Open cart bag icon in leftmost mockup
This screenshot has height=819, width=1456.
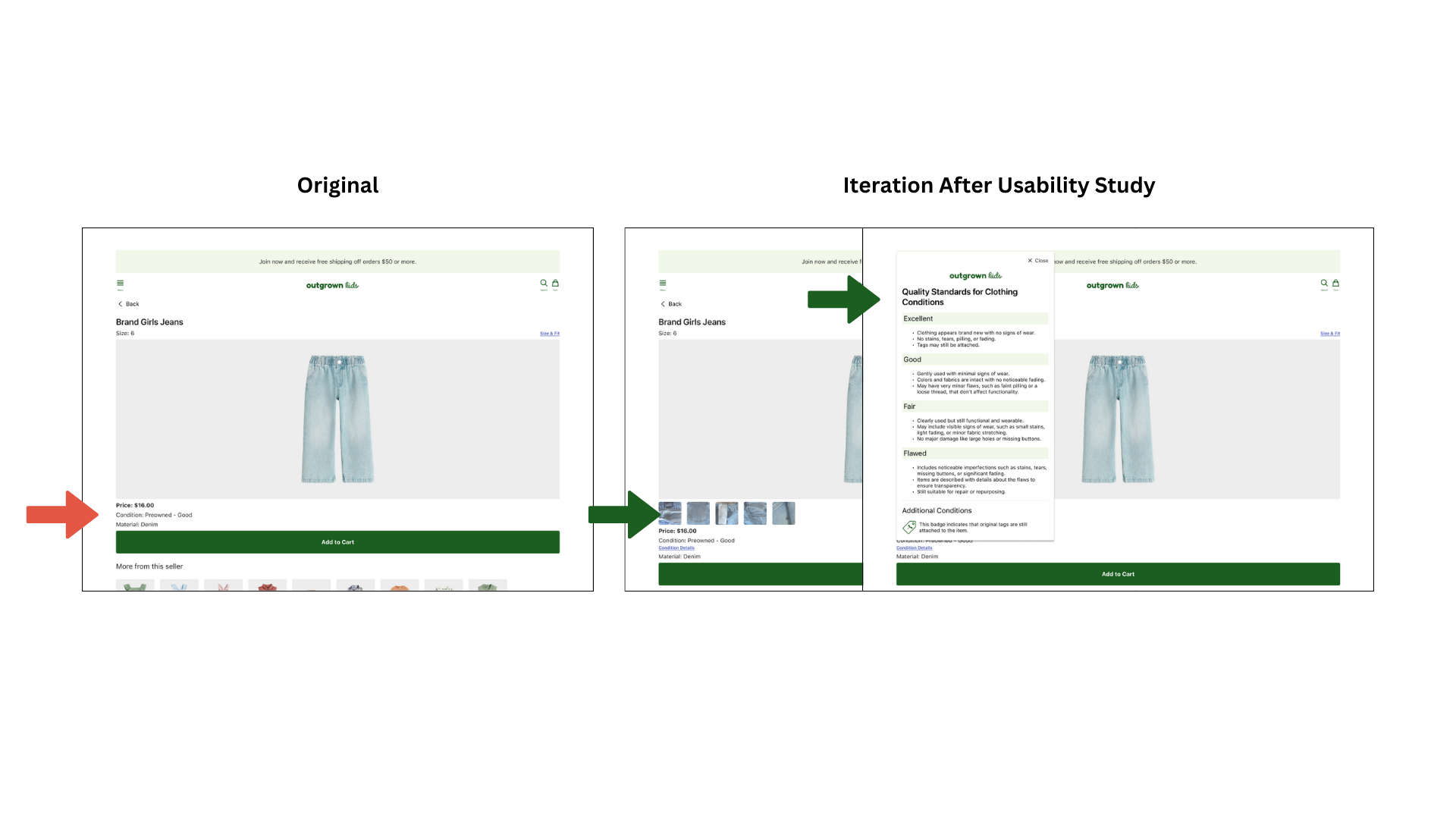coord(555,284)
